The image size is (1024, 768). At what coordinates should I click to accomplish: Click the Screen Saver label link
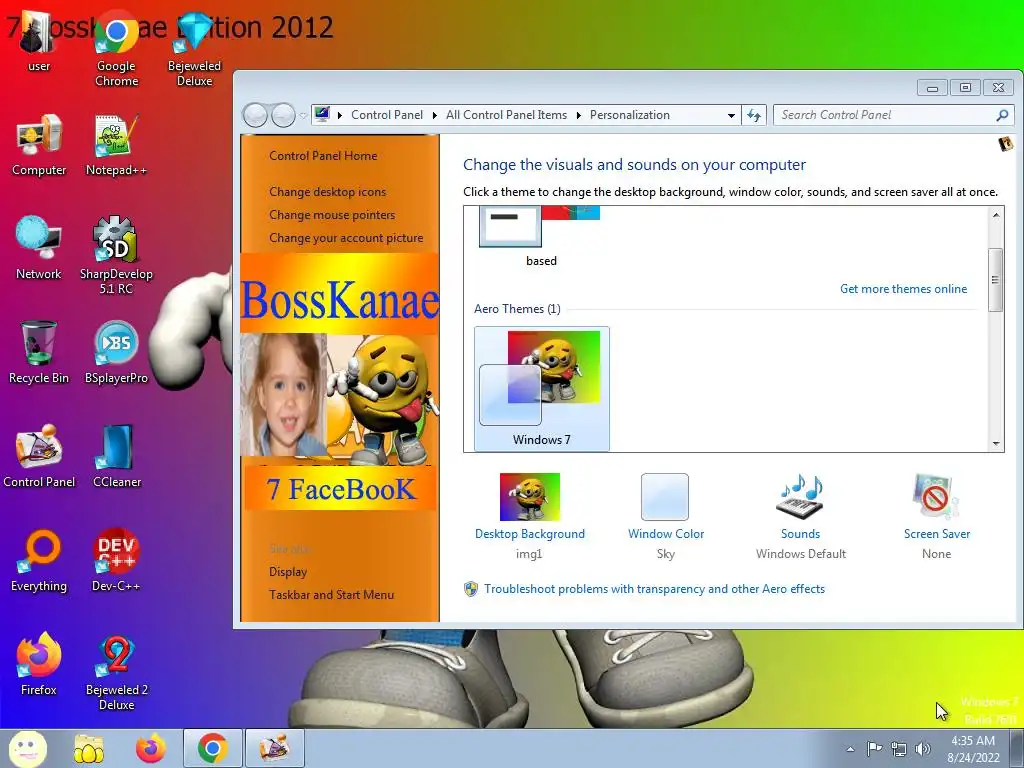[936, 534]
